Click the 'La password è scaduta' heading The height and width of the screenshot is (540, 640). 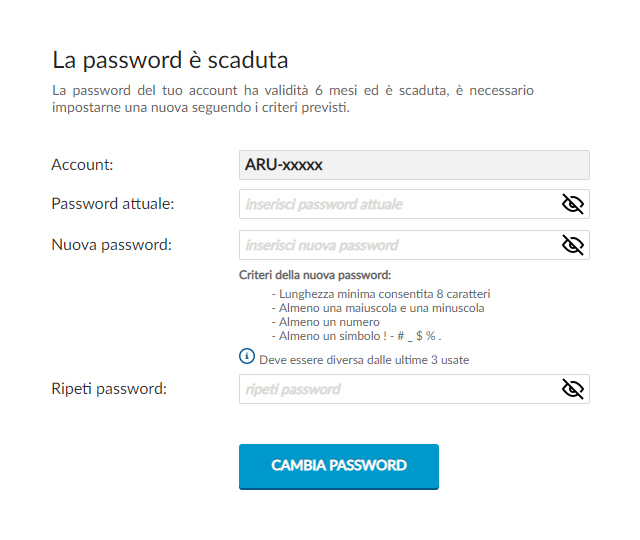pos(170,60)
